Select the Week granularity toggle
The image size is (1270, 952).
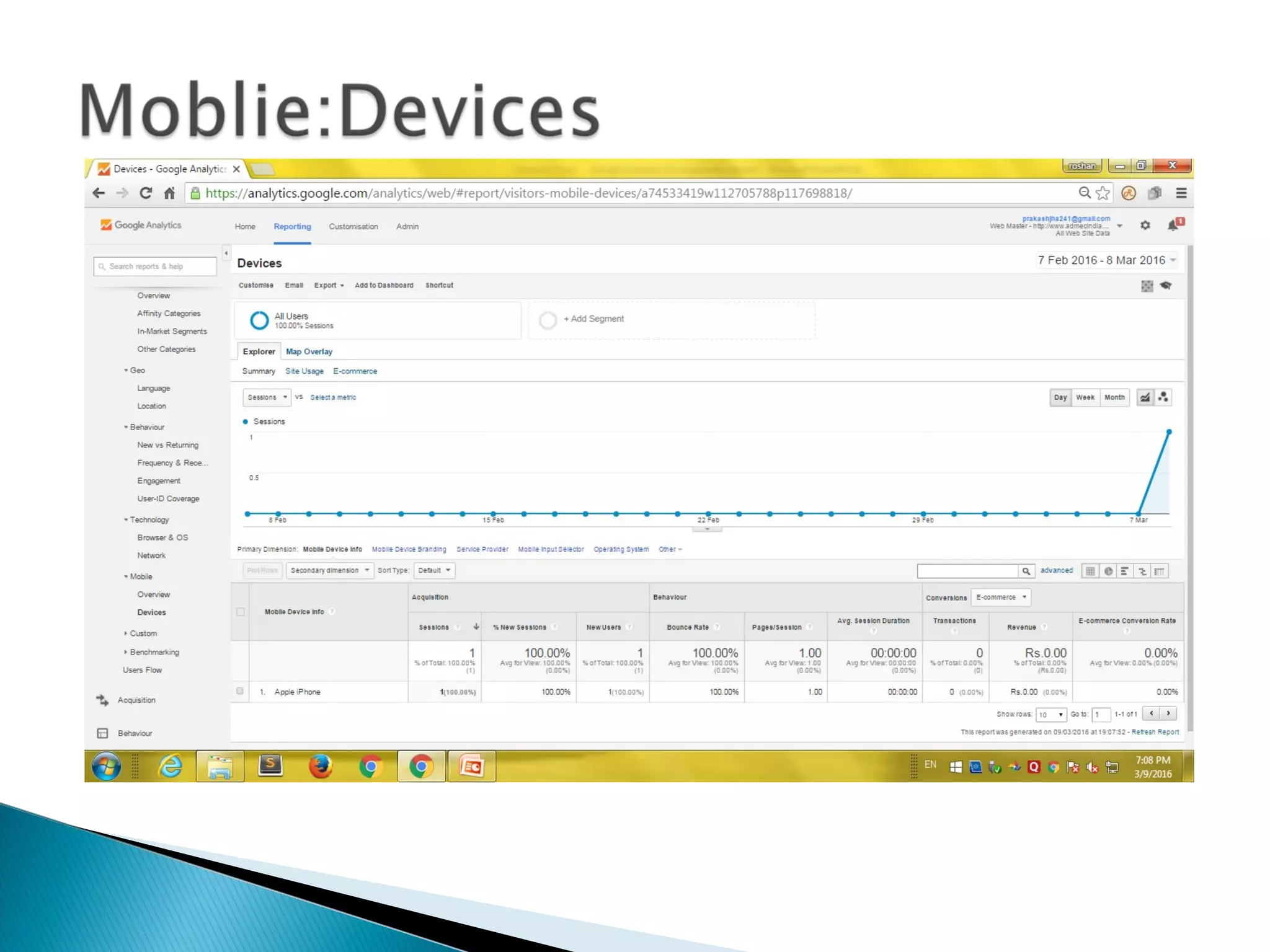(x=1085, y=397)
